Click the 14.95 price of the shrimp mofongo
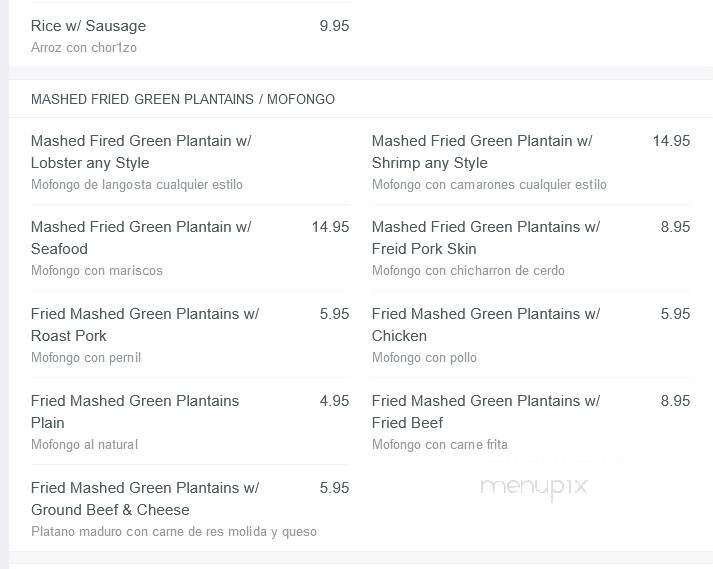The image size is (713, 569). [x=671, y=141]
